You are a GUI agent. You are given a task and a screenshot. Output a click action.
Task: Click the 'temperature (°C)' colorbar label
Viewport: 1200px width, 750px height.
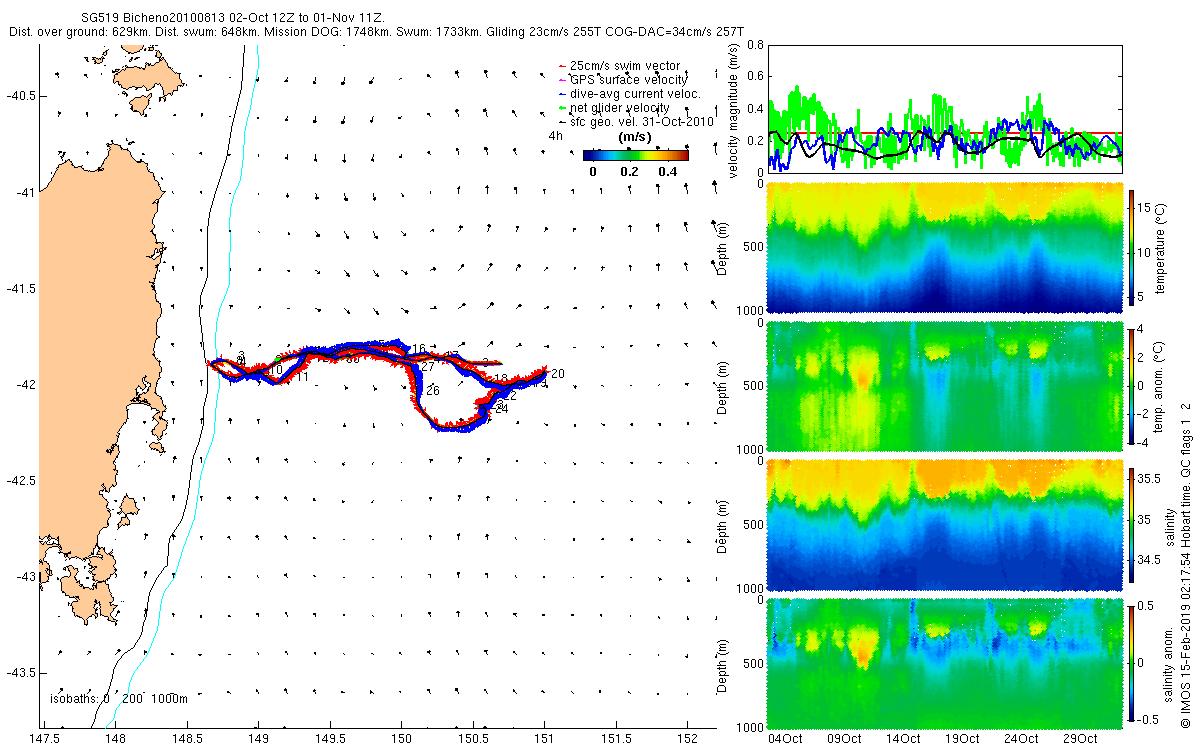point(1162,251)
